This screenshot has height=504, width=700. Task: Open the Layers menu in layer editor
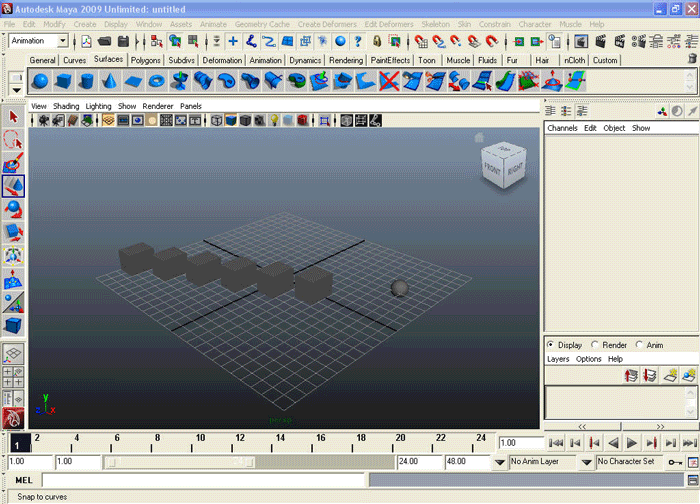558,358
